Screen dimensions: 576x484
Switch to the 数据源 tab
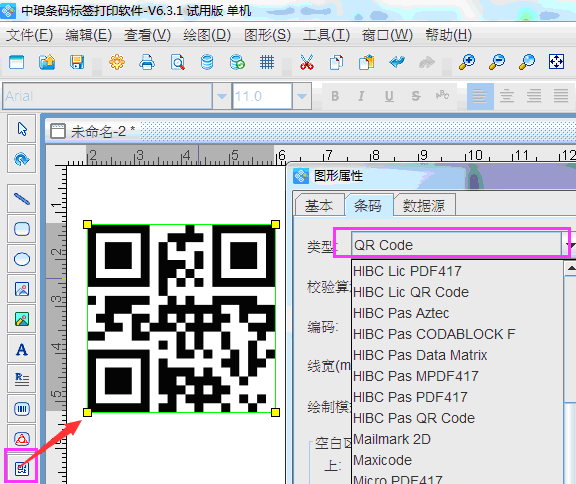[424, 206]
